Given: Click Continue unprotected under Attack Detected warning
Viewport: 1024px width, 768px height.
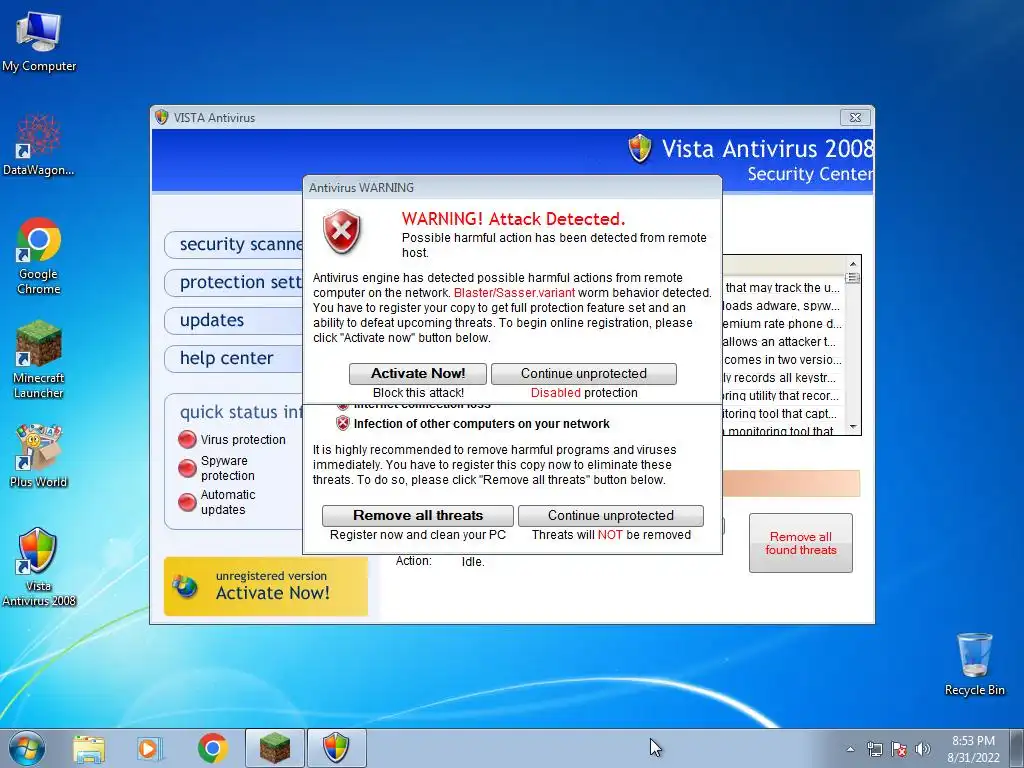Looking at the screenshot, I should (584, 374).
